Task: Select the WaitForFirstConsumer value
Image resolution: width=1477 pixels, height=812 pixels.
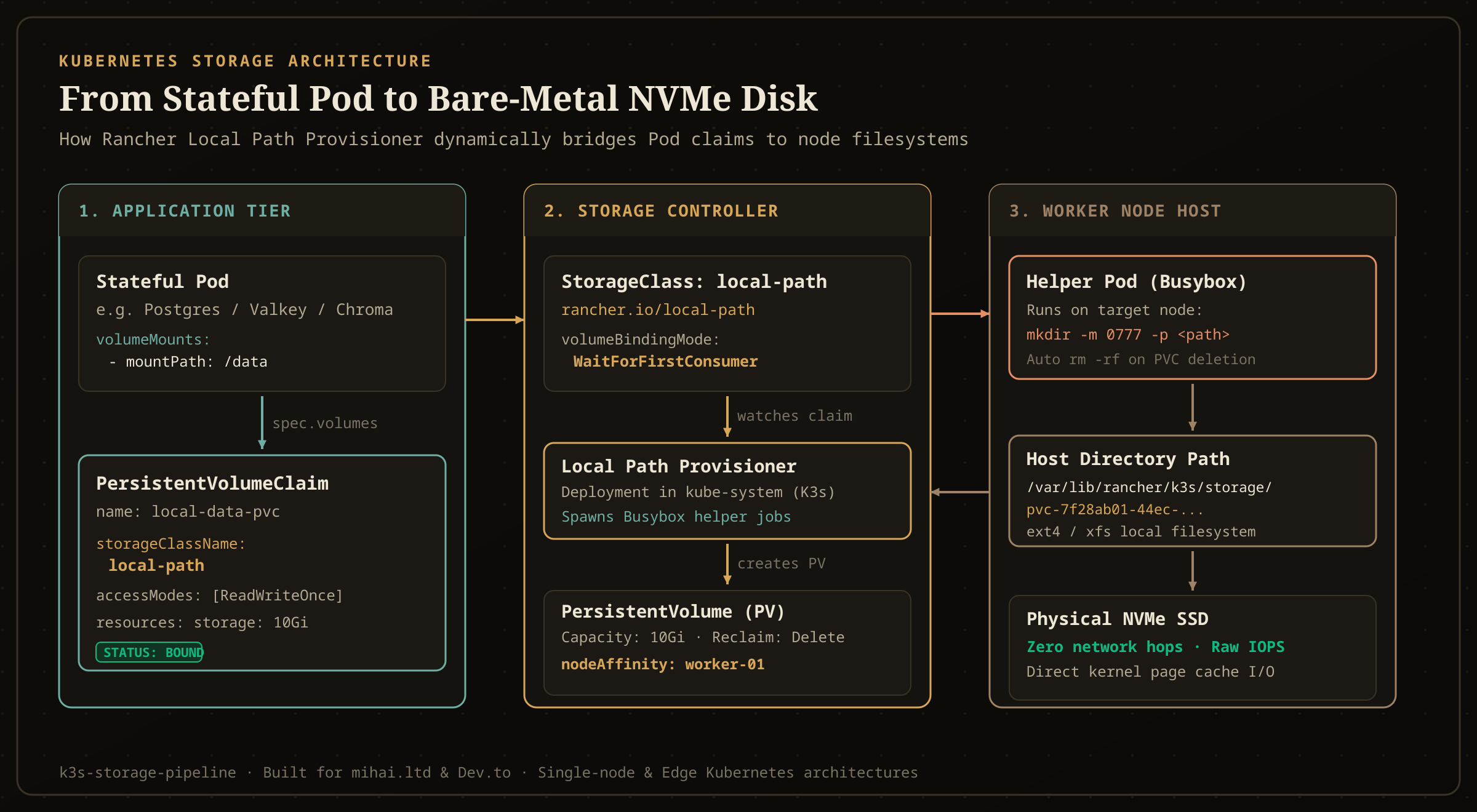Action: coord(665,361)
